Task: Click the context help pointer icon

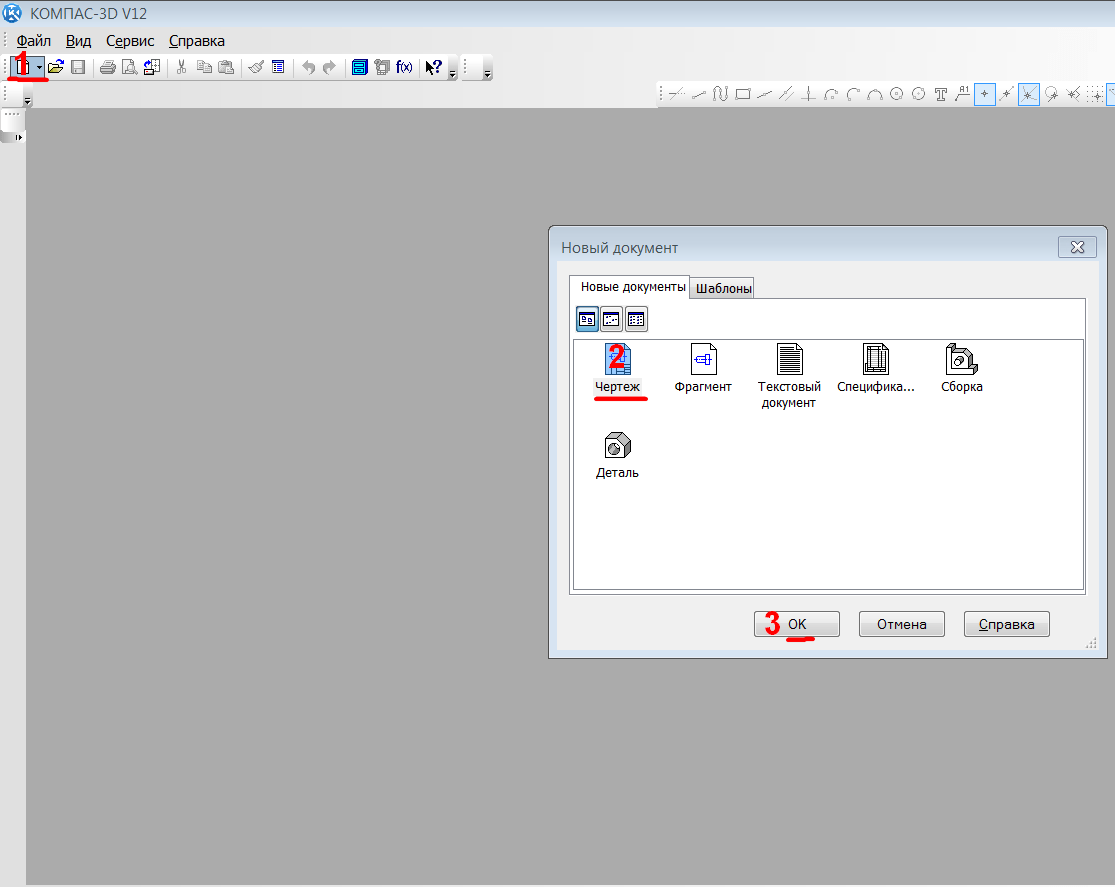Action: click(433, 67)
